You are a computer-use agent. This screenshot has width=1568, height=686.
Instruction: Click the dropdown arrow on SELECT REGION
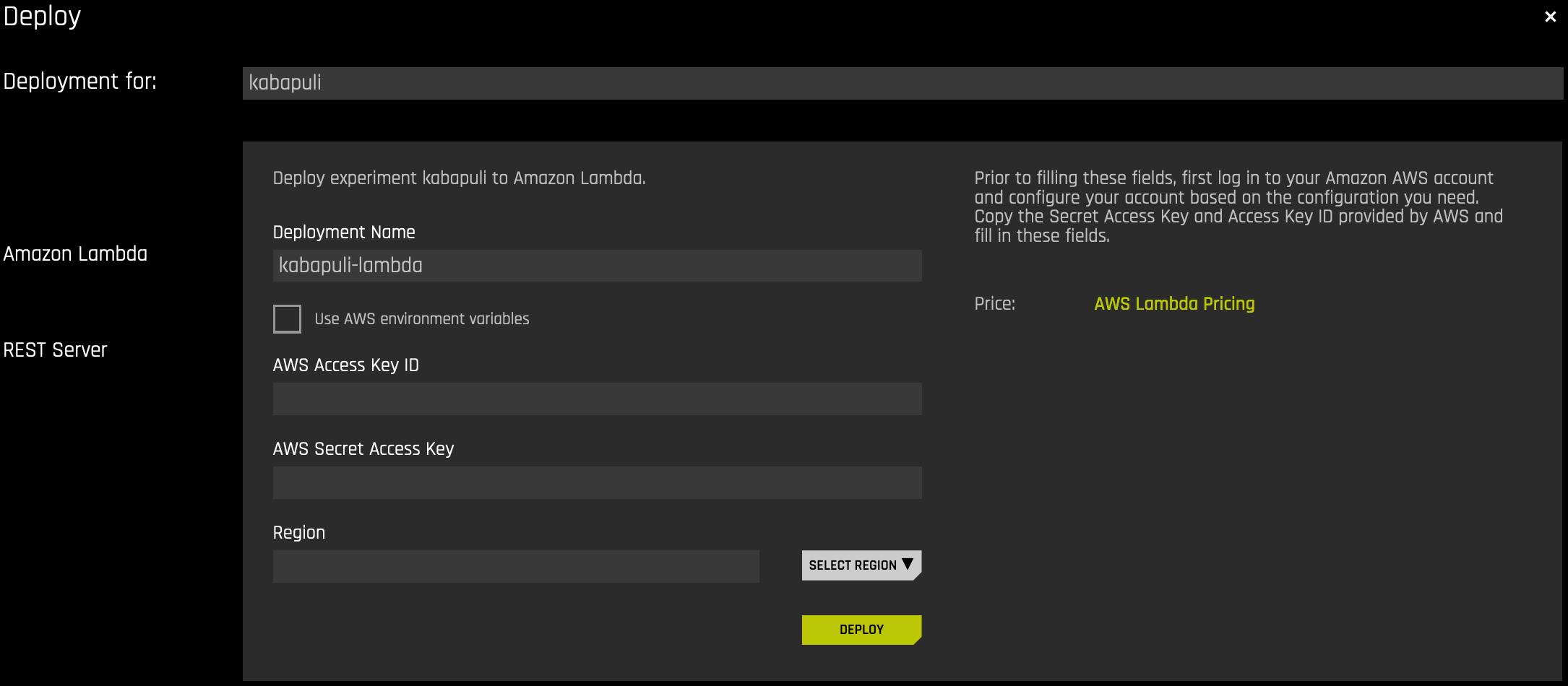(x=910, y=565)
